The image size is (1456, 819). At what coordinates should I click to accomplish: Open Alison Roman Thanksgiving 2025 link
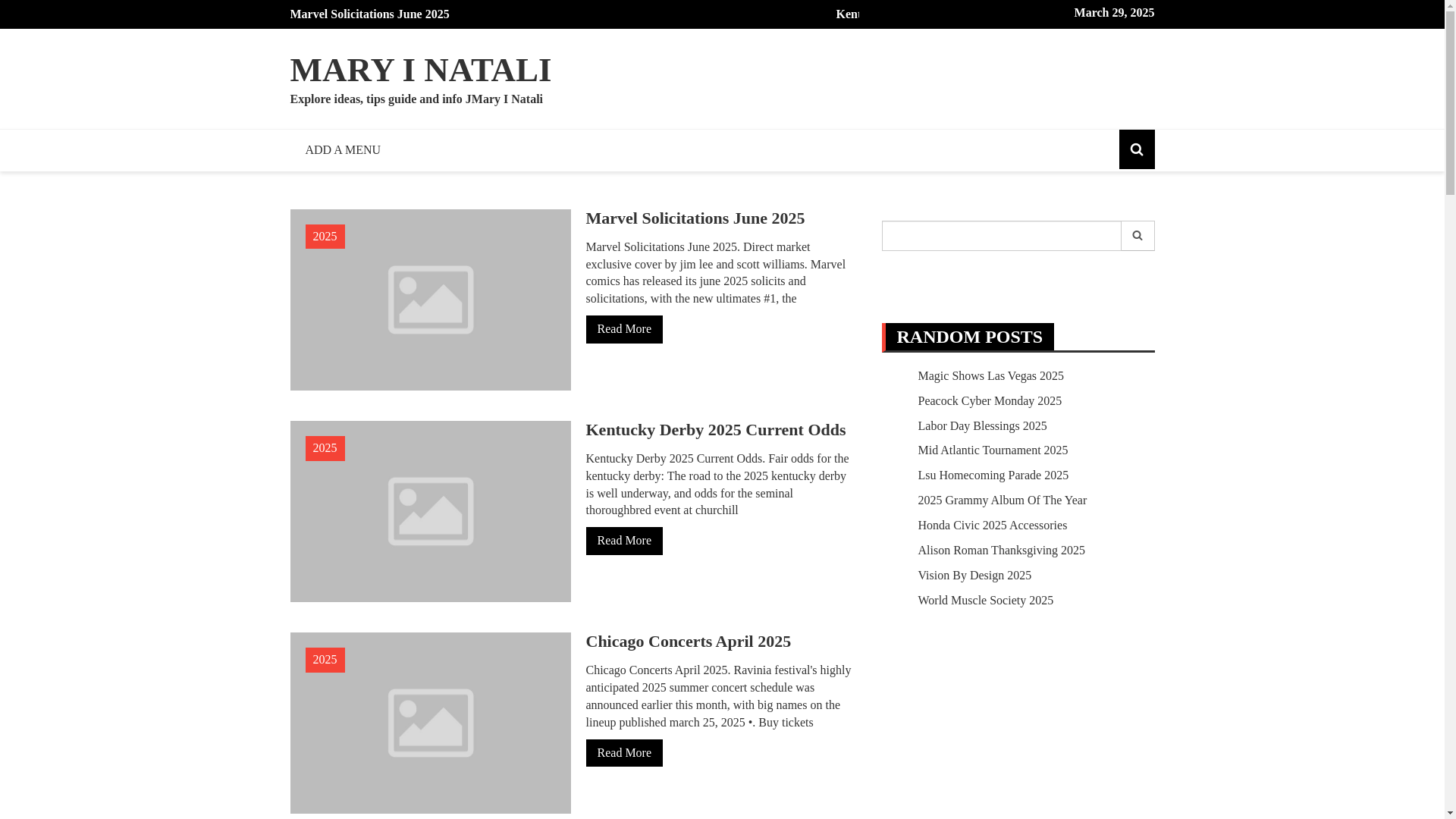pyautogui.click(x=1001, y=551)
